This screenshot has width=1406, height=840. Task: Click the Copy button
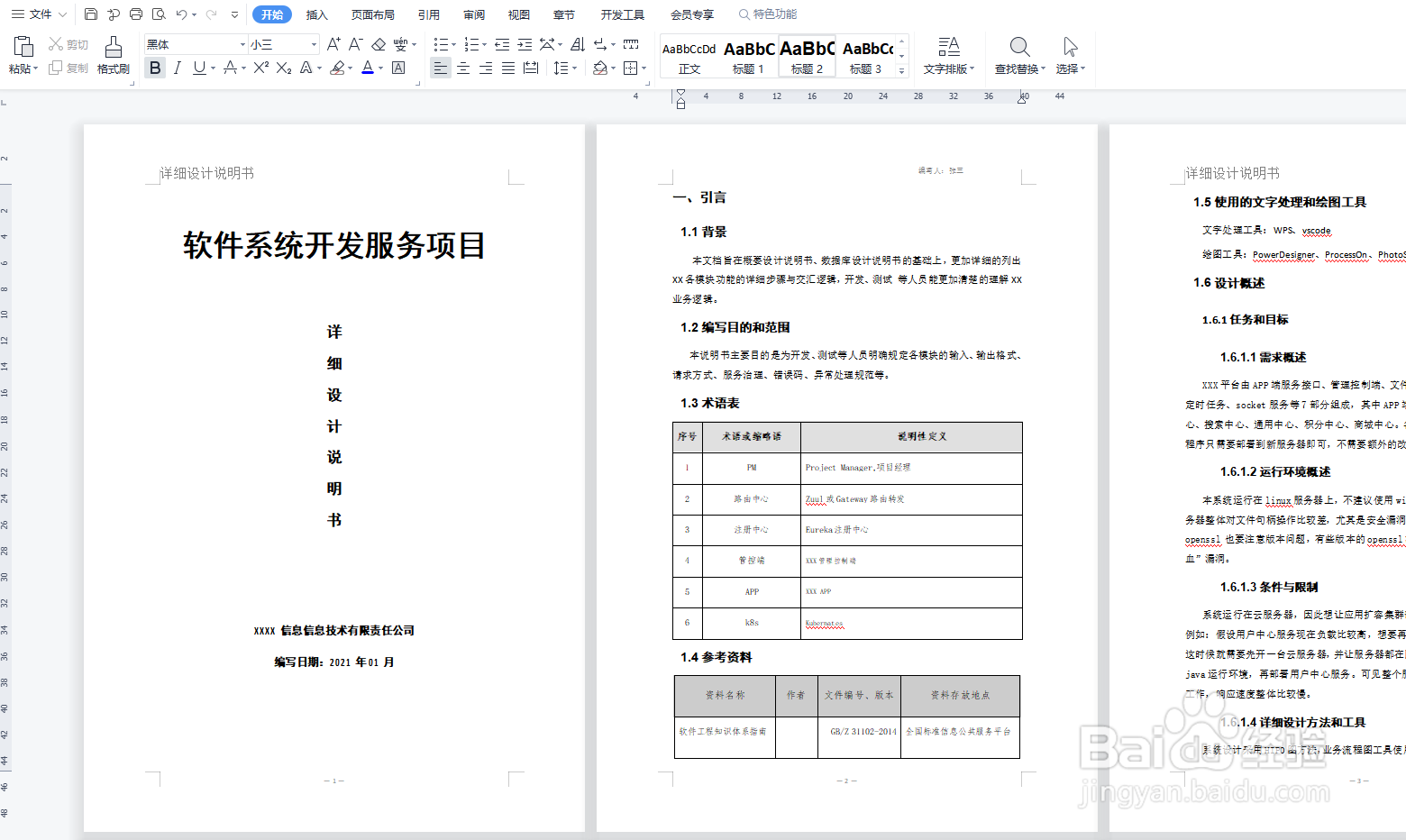[68, 68]
